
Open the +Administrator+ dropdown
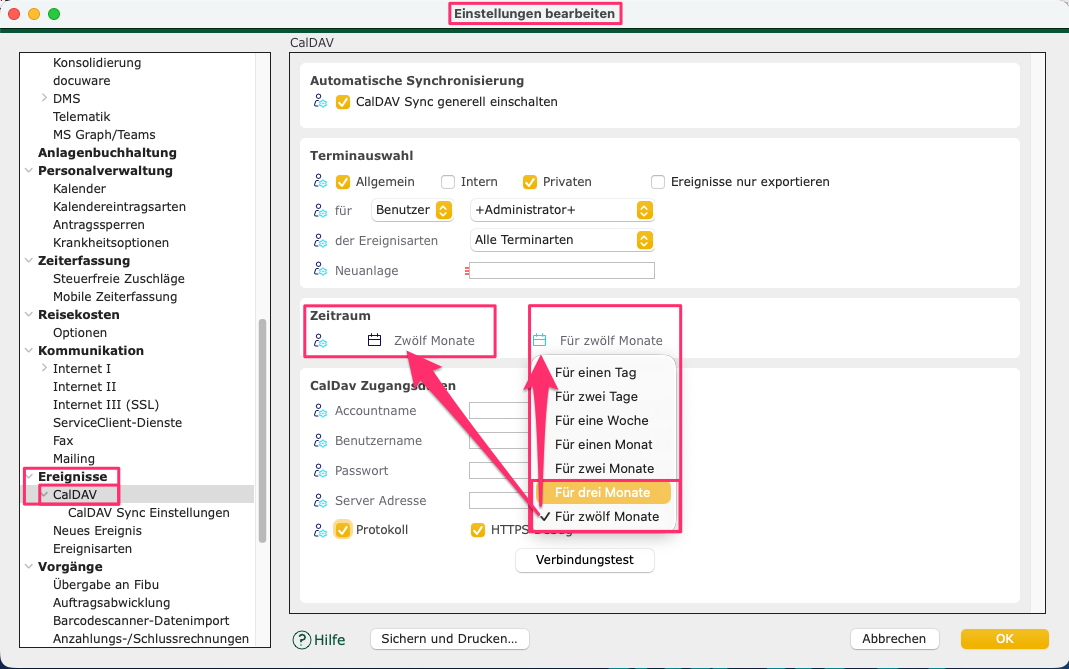click(x=562, y=210)
